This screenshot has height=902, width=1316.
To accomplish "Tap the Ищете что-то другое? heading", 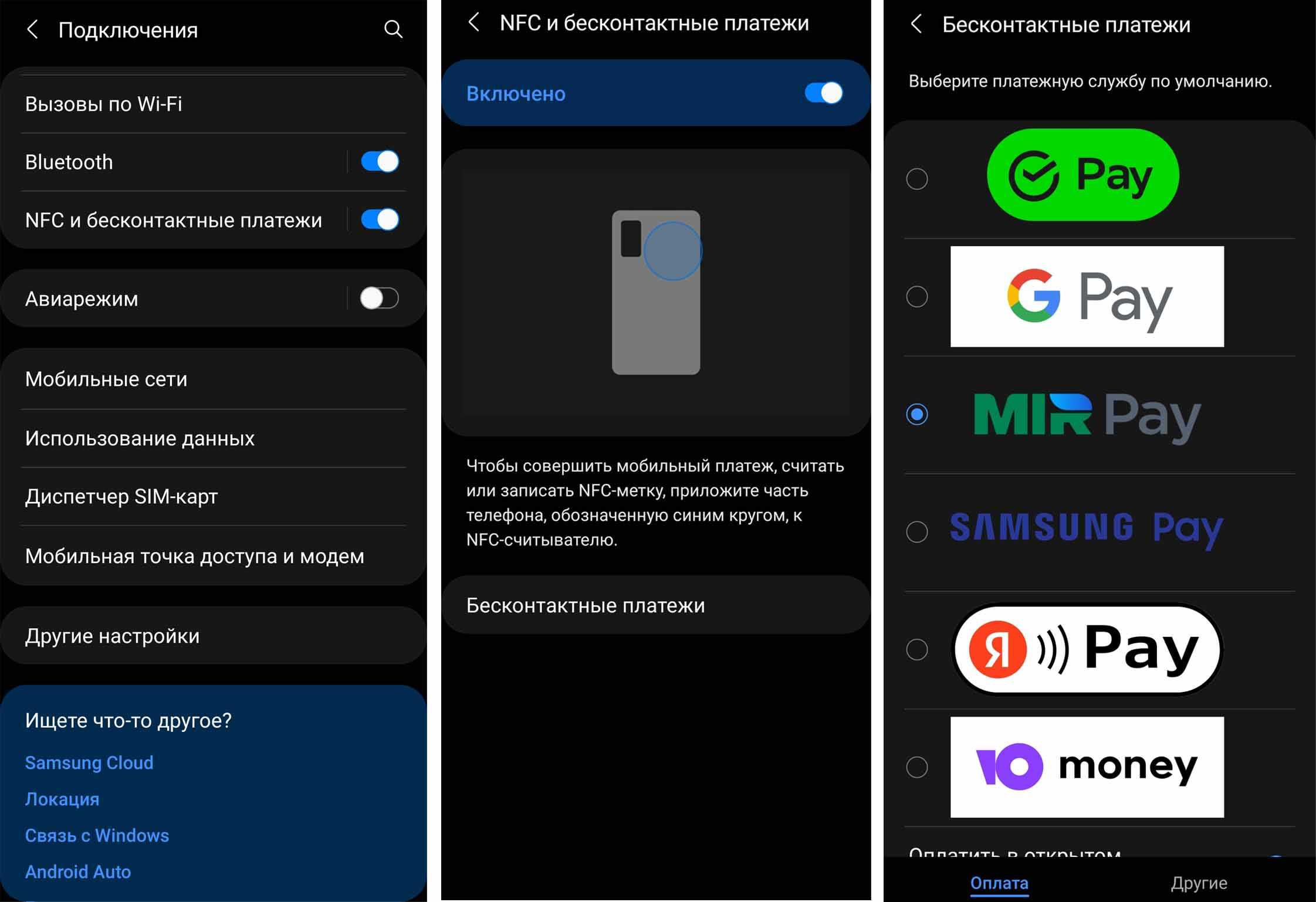I will click(128, 720).
